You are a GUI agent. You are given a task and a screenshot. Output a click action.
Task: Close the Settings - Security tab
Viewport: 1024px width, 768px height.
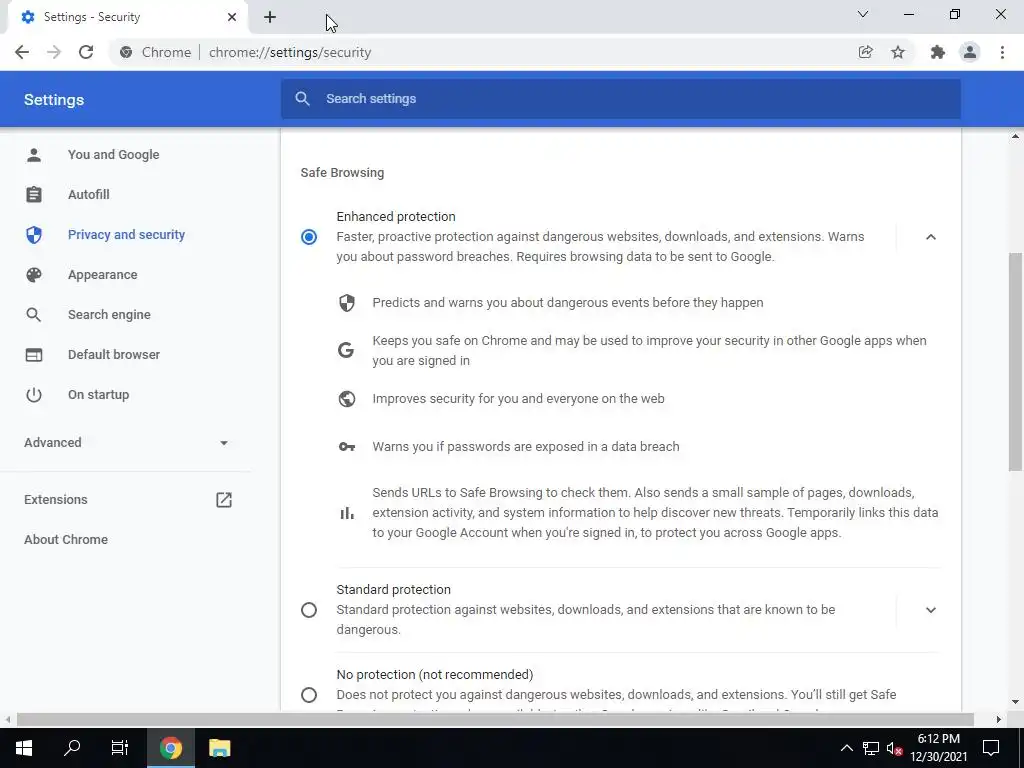pyautogui.click(x=231, y=17)
